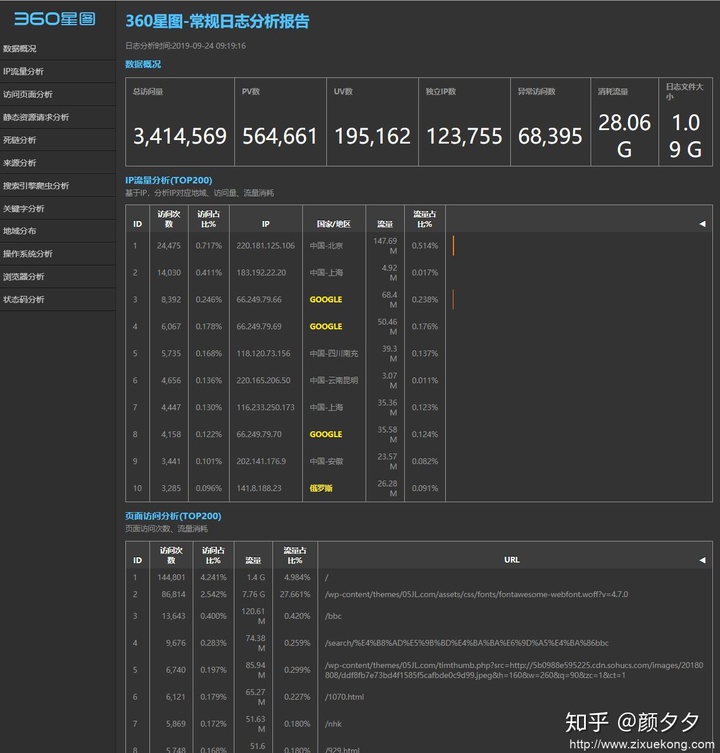Click the report title 360星图-常规日志分析报告
Image resolution: width=720 pixels, height=753 pixels.
(x=218, y=21)
